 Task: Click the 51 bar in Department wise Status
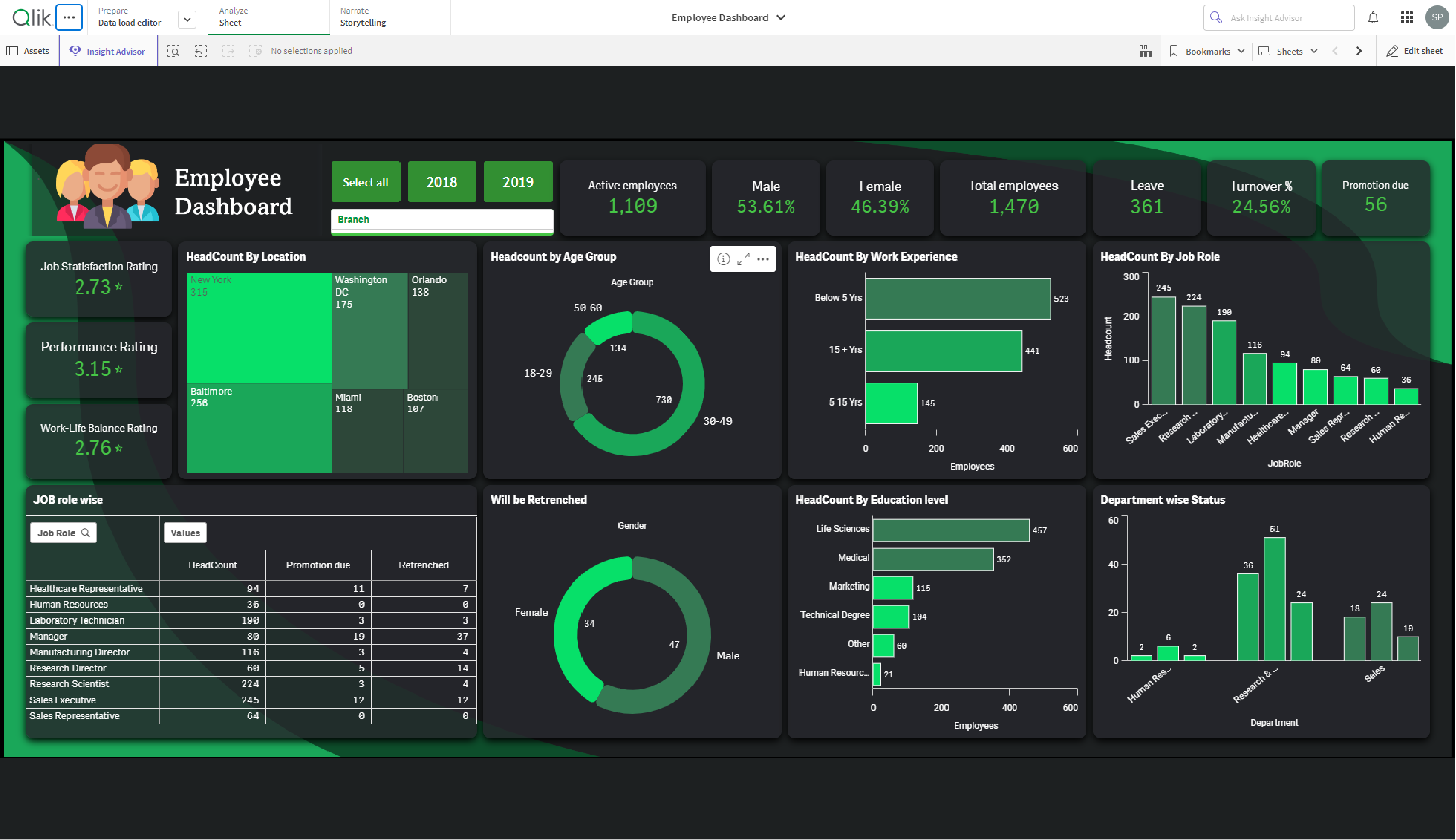coord(1275,599)
